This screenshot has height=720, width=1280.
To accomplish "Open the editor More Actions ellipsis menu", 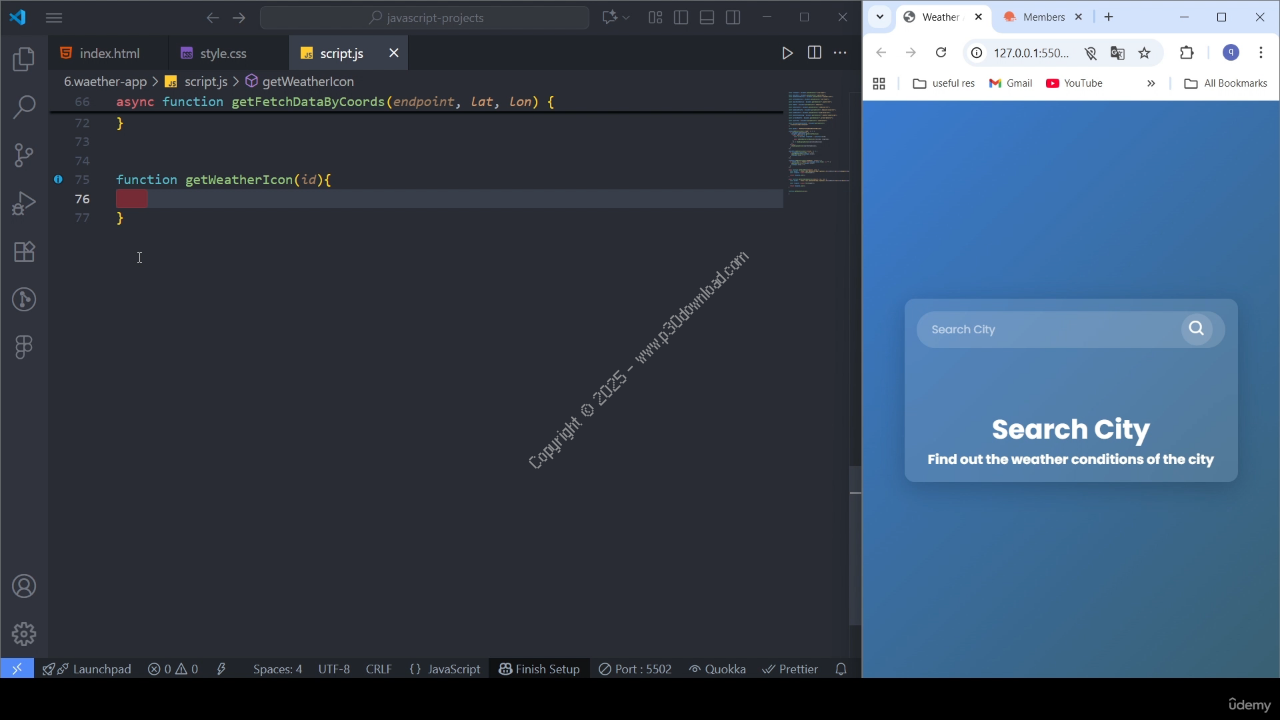I will pyautogui.click(x=840, y=53).
